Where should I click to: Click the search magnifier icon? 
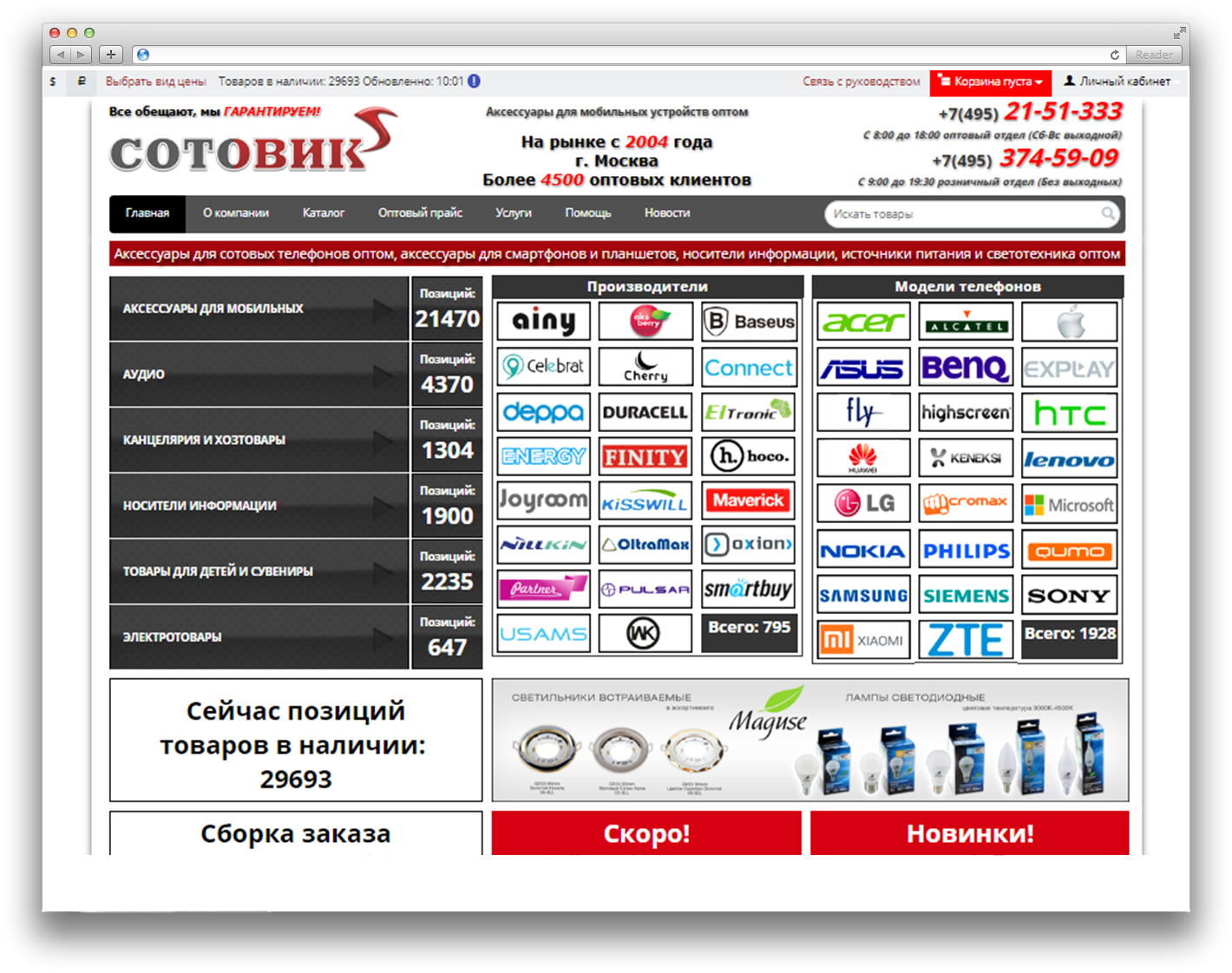pyautogui.click(x=1108, y=213)
